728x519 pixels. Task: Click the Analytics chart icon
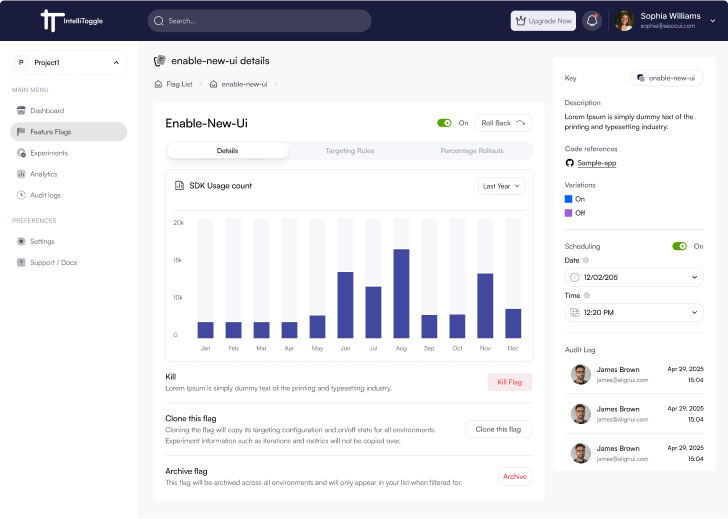21,174
